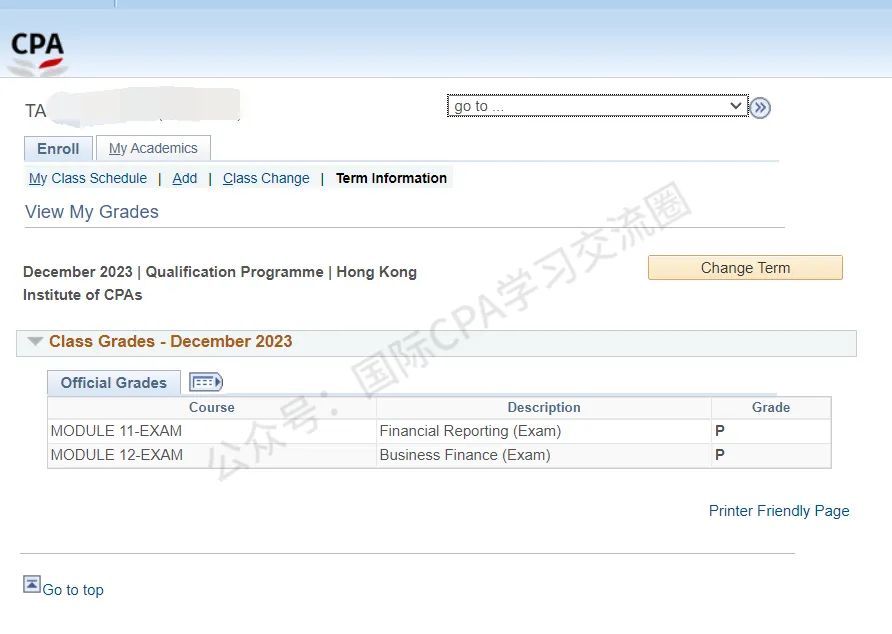Click the P grade for Module 12
Screen dimensions: 892x634
[x=720, y=455]
